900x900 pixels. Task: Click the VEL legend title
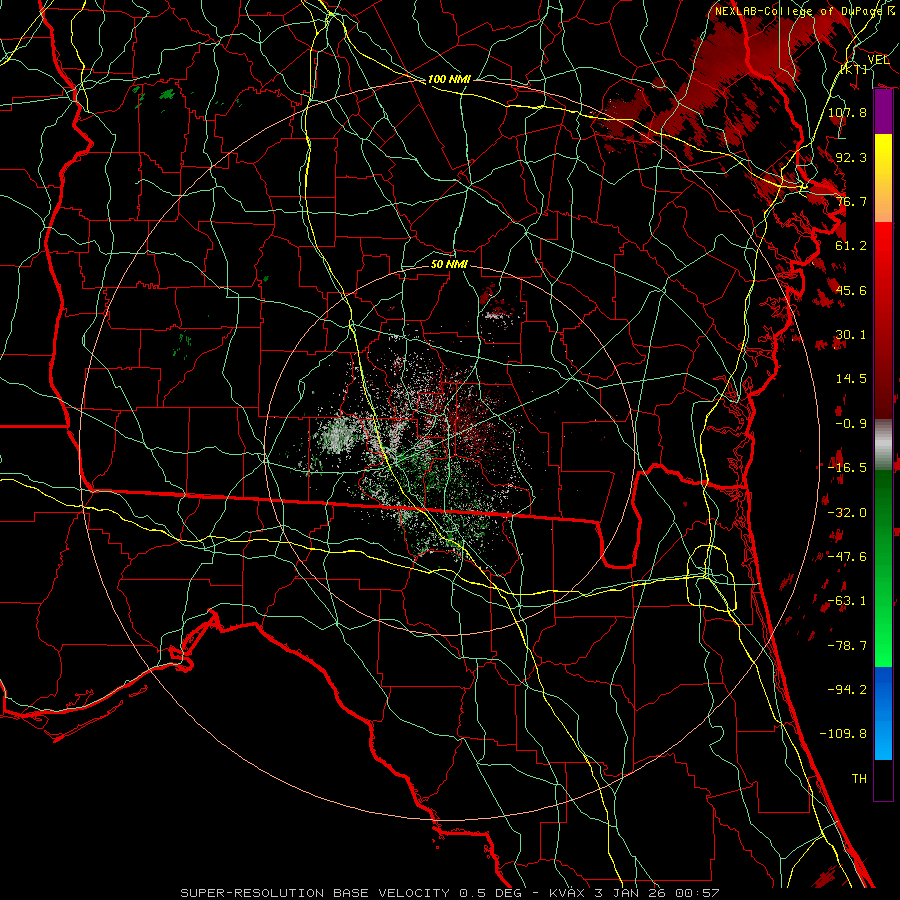coord(878,59)
